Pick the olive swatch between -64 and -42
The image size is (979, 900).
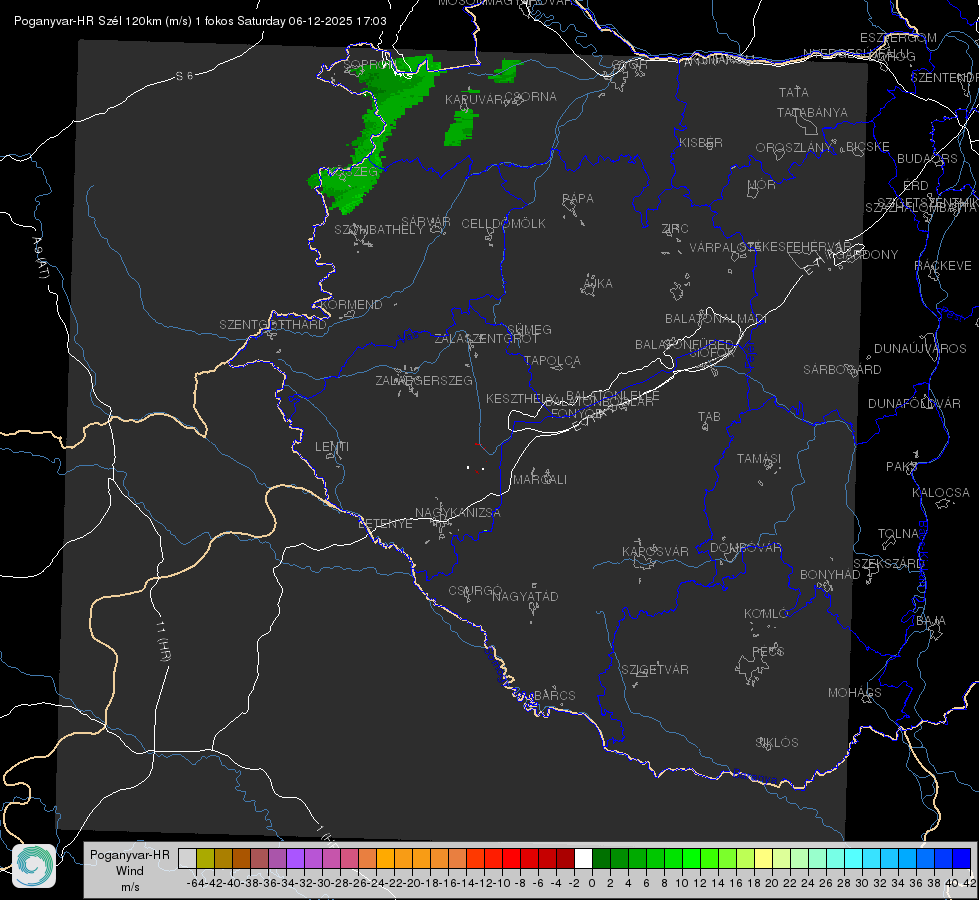pos(205,858)
